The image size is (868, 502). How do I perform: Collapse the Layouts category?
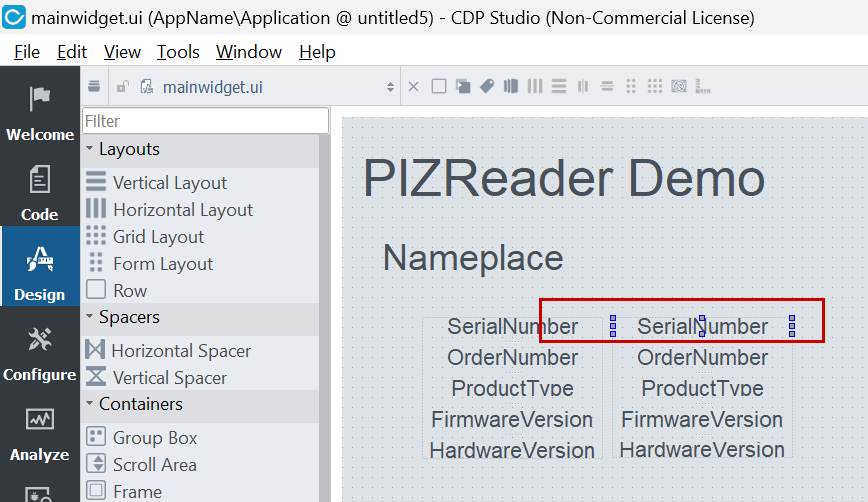coord(90,148)
